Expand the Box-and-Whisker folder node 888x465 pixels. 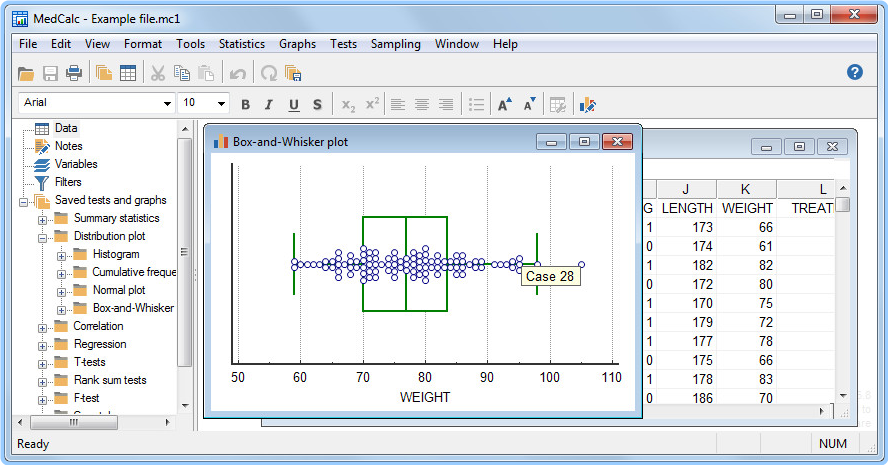(x=61, y=310)
